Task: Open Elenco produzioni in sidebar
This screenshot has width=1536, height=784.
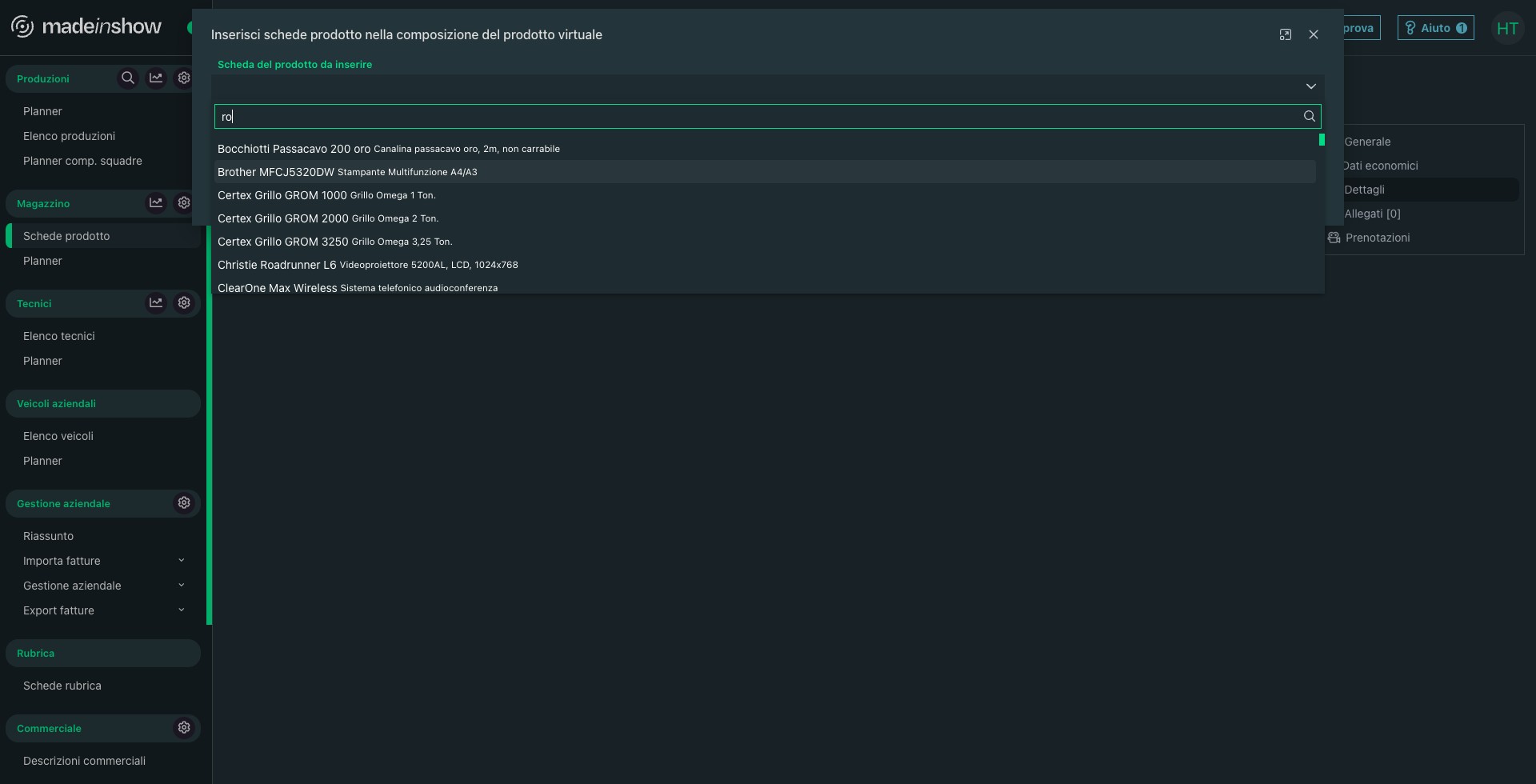Action: pos(69,136)
